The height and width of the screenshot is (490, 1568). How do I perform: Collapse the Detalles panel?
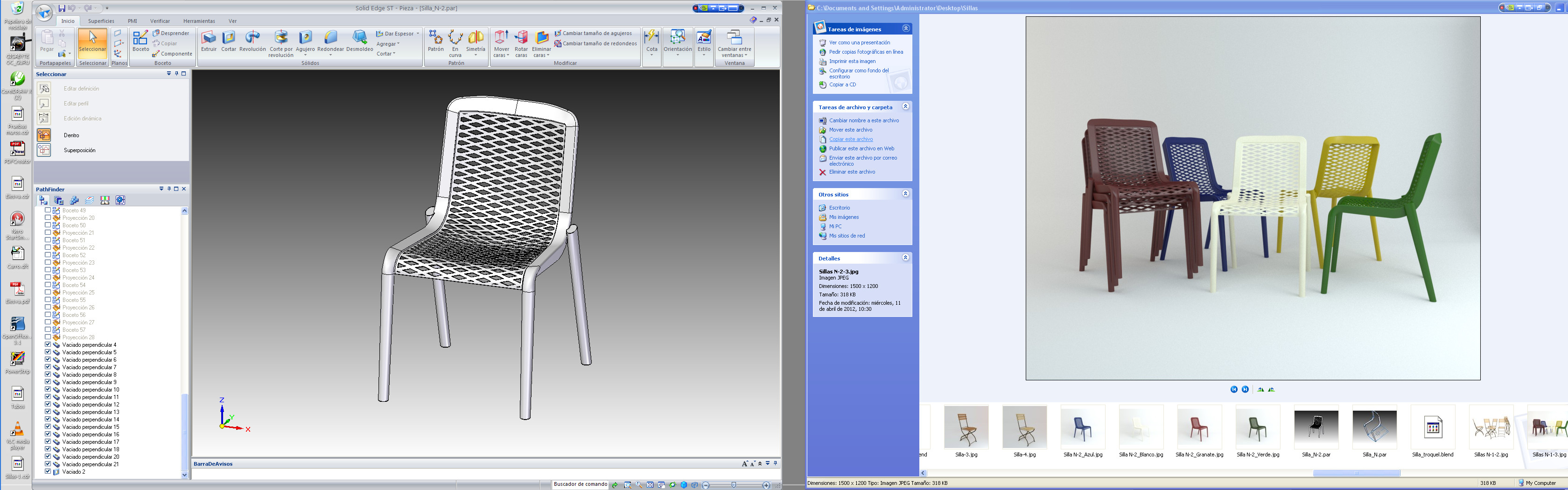tap(905, 258)
